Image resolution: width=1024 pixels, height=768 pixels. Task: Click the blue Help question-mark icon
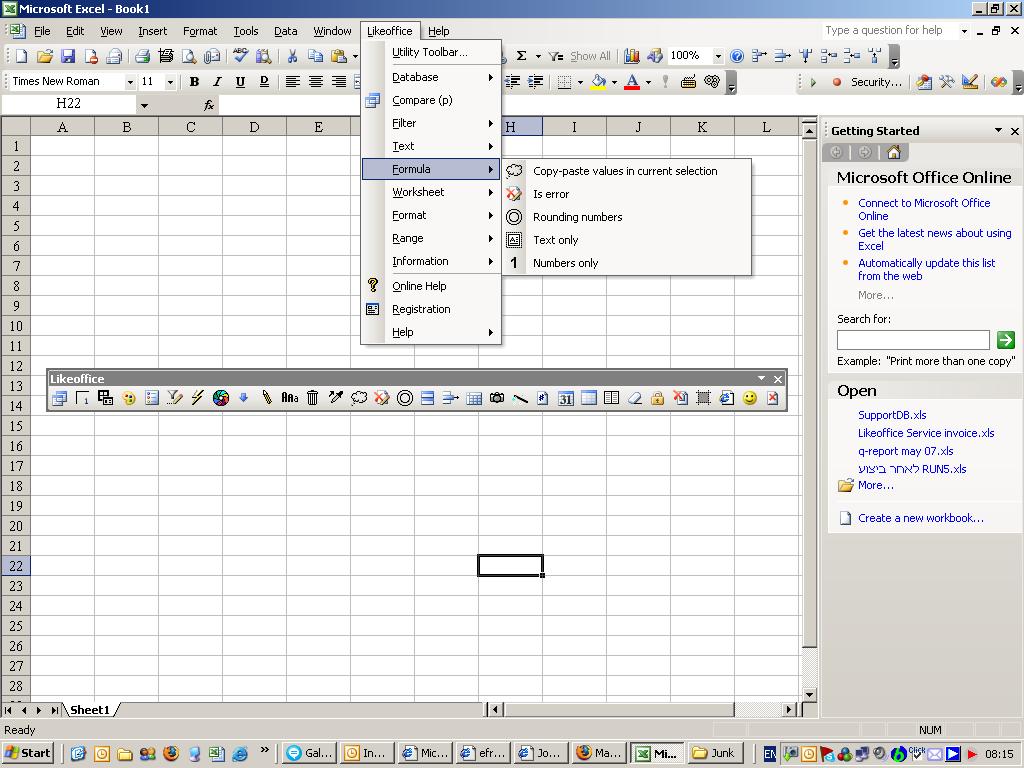pos(737,56)
